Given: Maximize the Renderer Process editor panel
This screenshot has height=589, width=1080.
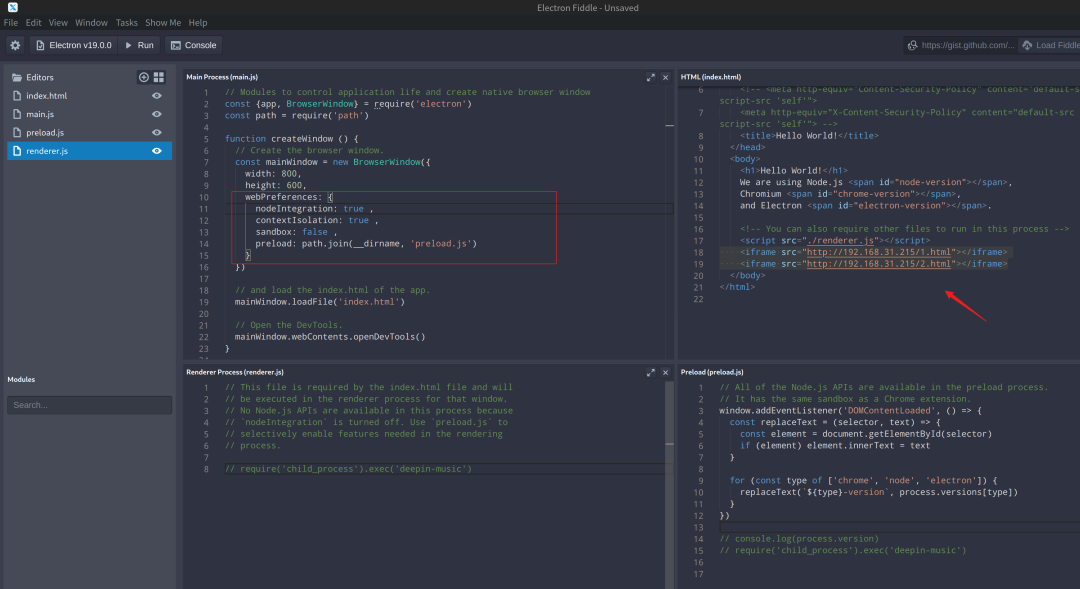Looking at the screenshot, I should point(650,372).
